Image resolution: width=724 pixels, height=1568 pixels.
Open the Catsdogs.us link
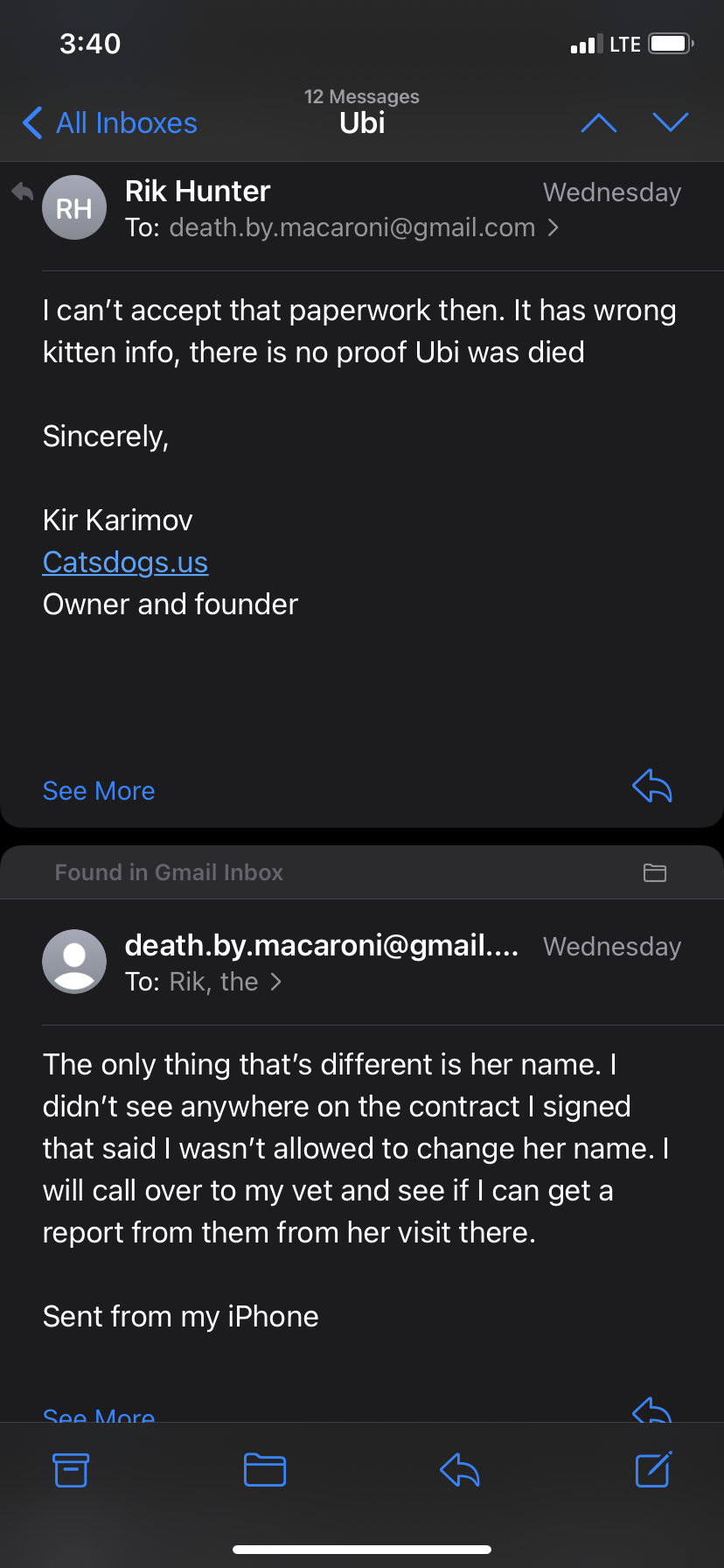tap(125, 562)
